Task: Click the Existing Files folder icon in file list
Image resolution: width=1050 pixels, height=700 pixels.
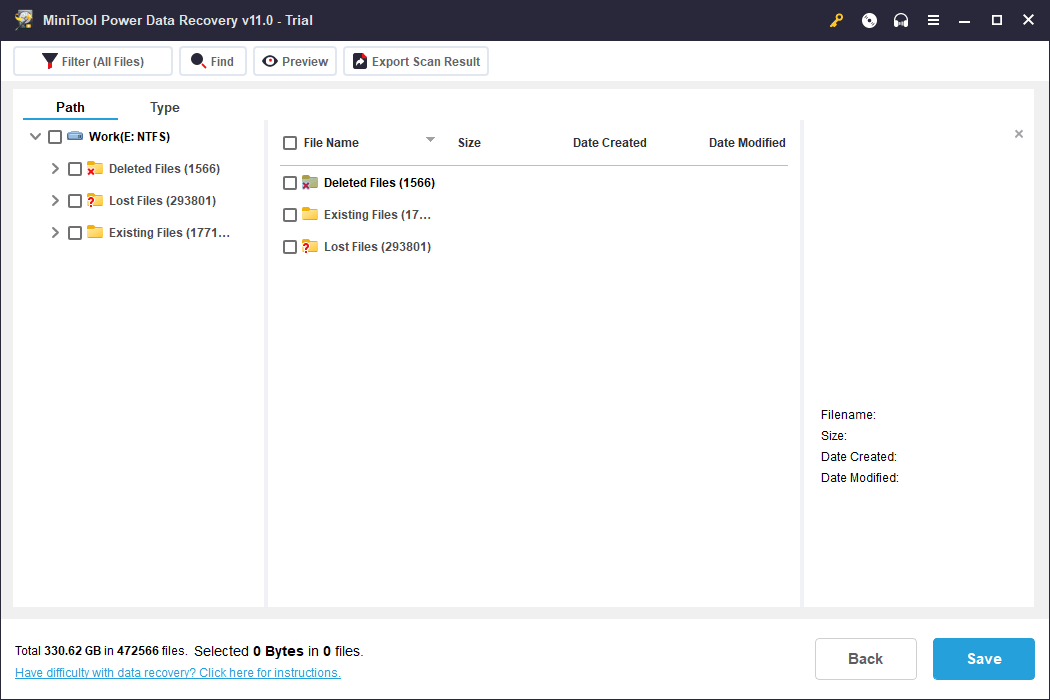Action: pos(309,214)
